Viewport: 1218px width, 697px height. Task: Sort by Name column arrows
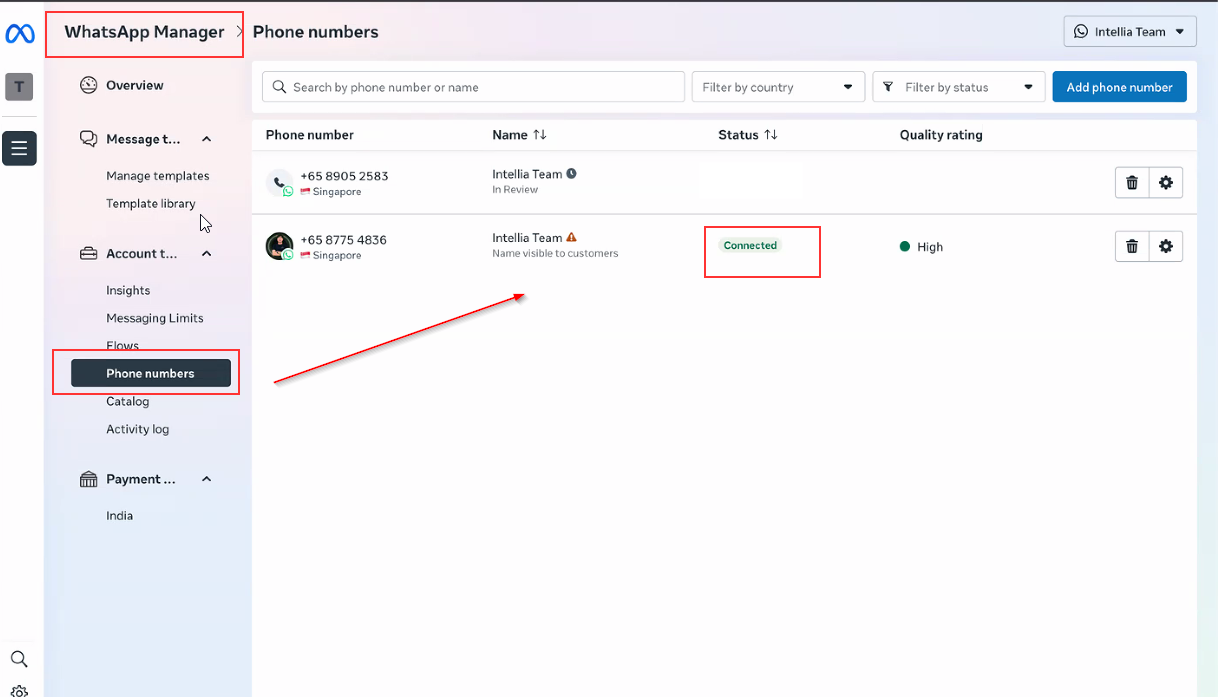pyautogui.click(x=540, y=135)
